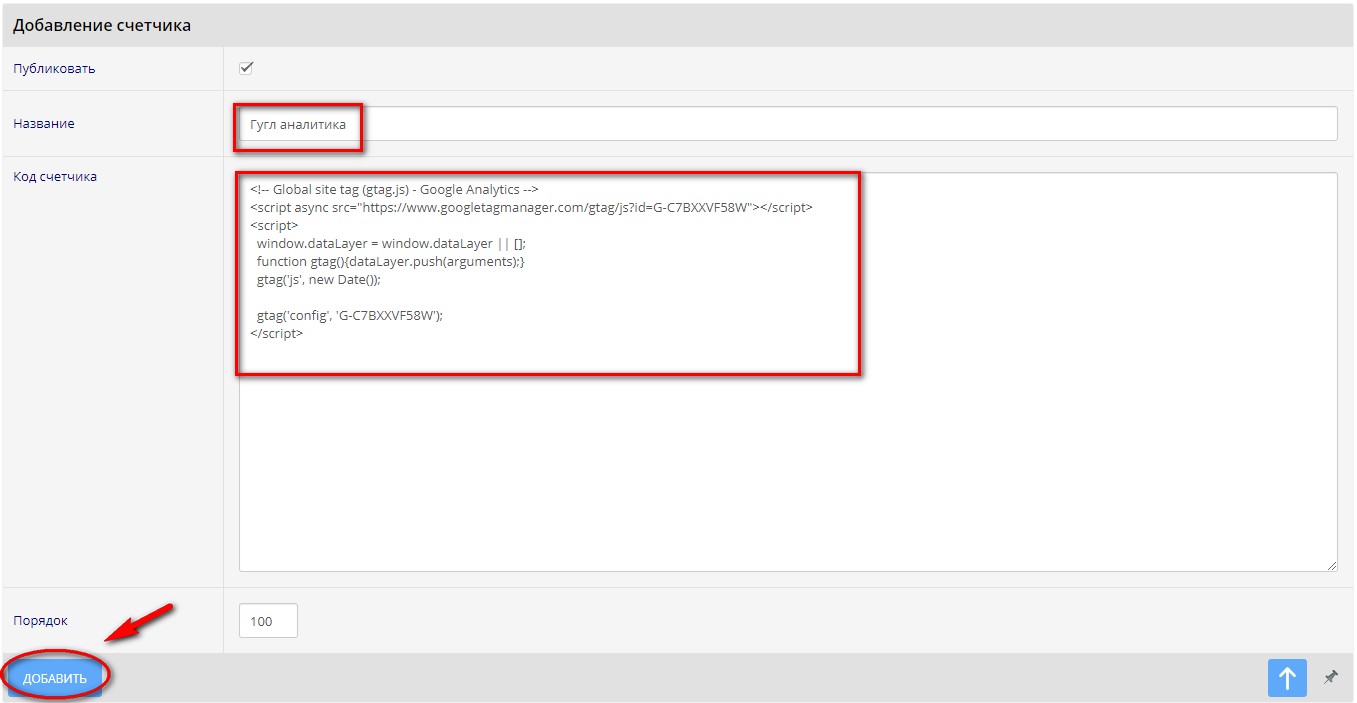The width and height of the screenshot is (1357, 703).
Task: Click the Название label
Action: tap(43, 124)
